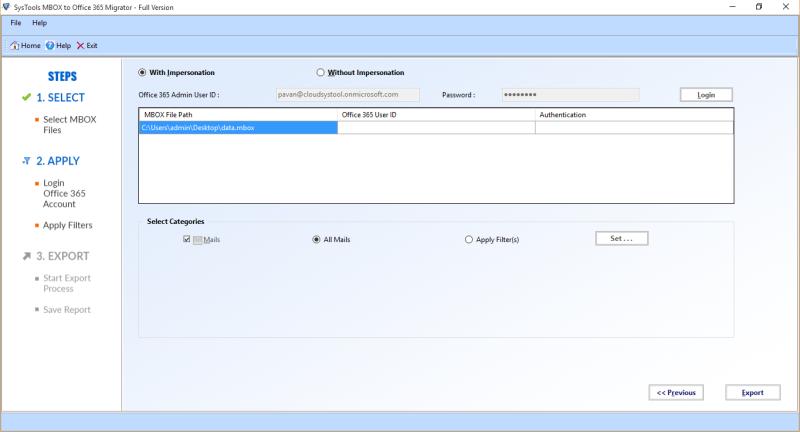Go back with the << Previous button

676,392
